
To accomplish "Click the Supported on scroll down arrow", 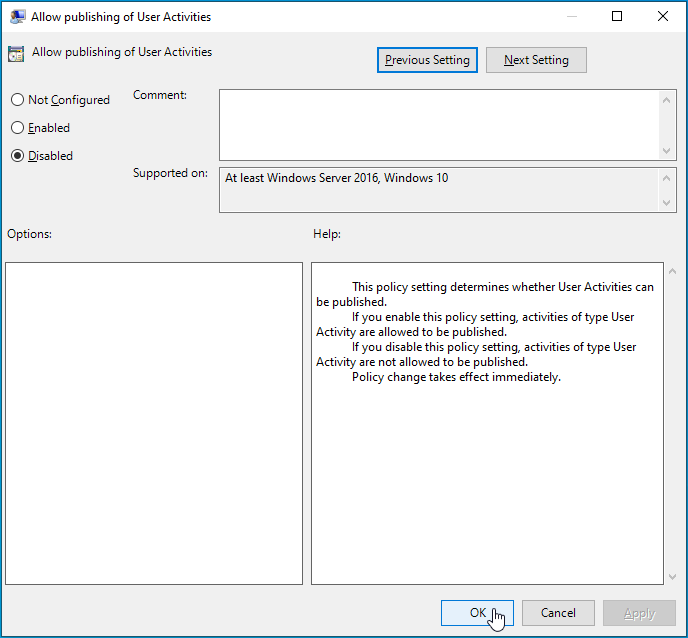I will coord(668,203).
